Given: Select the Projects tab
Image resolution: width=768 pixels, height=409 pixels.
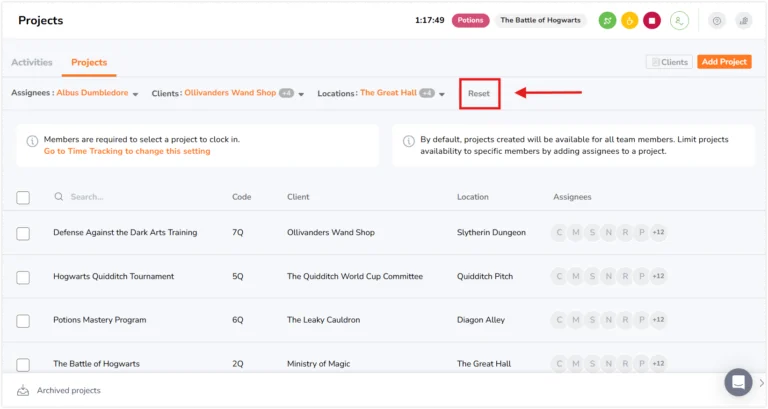Looking at the screenshot, I should pyautogui.click(x=89, y=62).
